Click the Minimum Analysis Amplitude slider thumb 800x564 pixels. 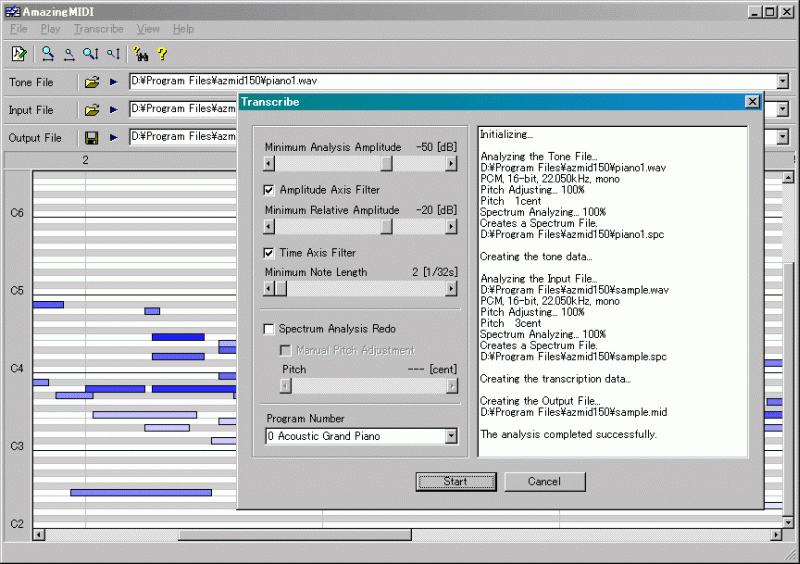(x=386, y=164)
